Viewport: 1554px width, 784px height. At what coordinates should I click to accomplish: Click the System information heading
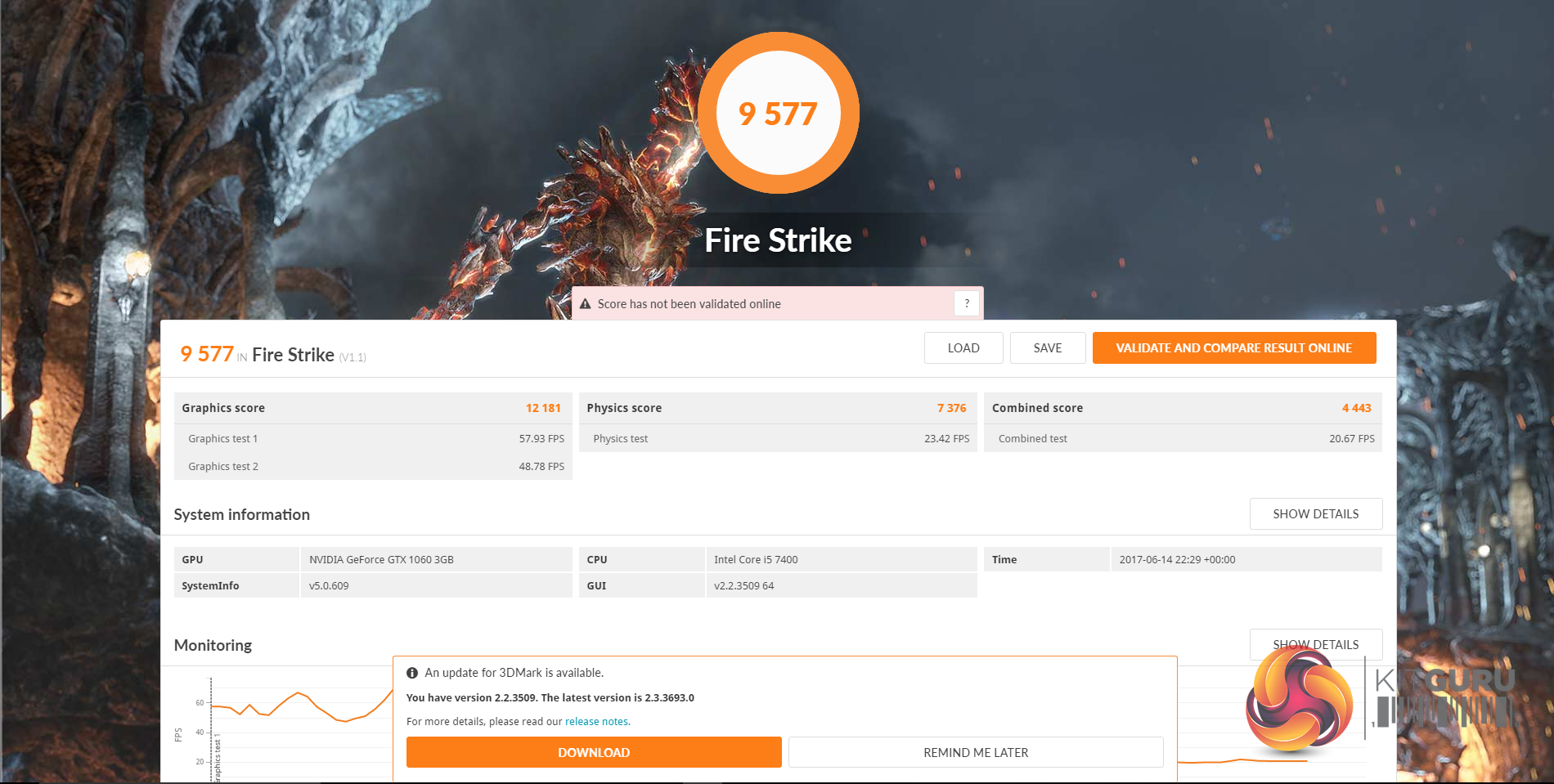[241, 514]
